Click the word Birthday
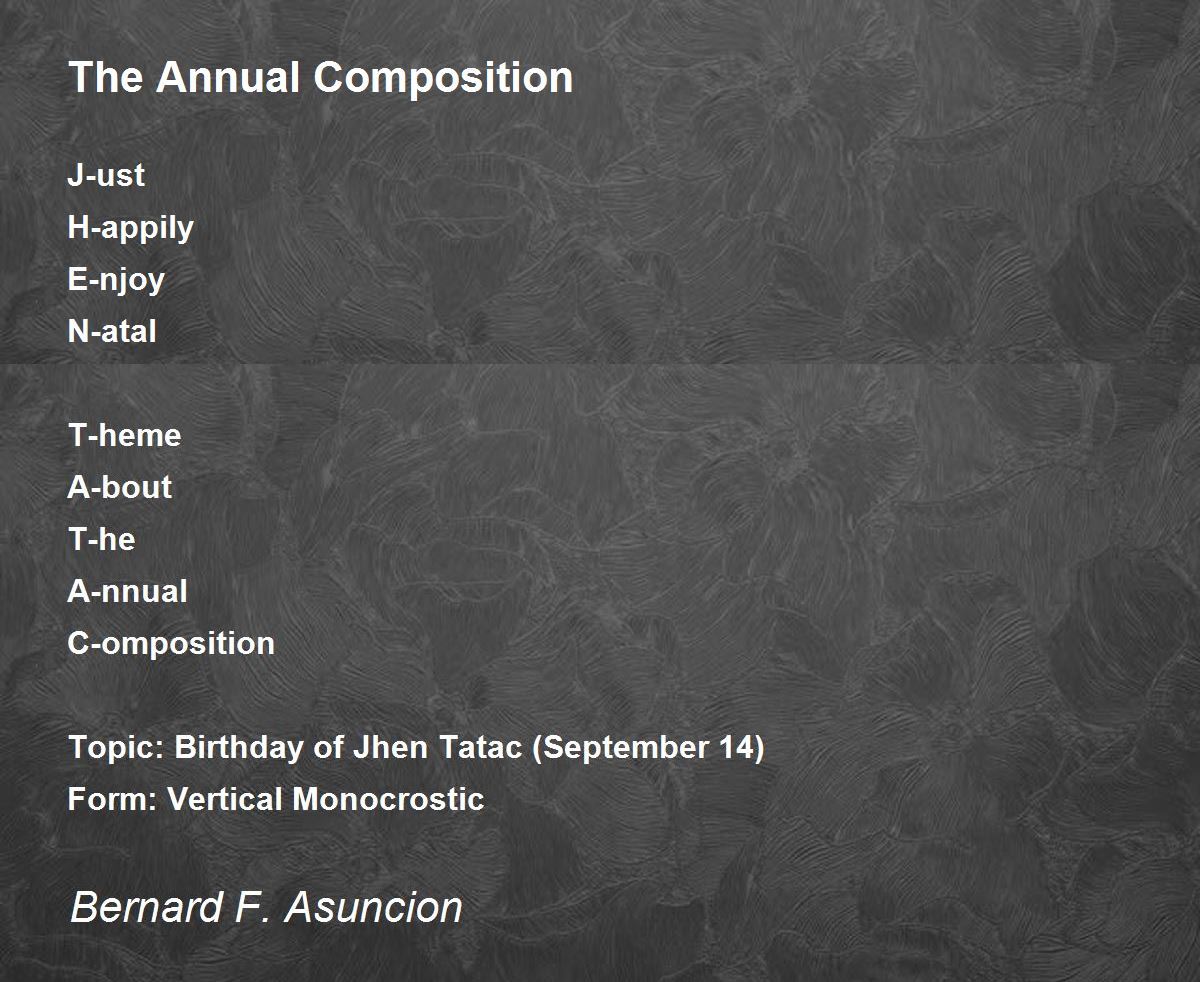Viewport: 1200px width, 982px height. click(x=241, y=747)
